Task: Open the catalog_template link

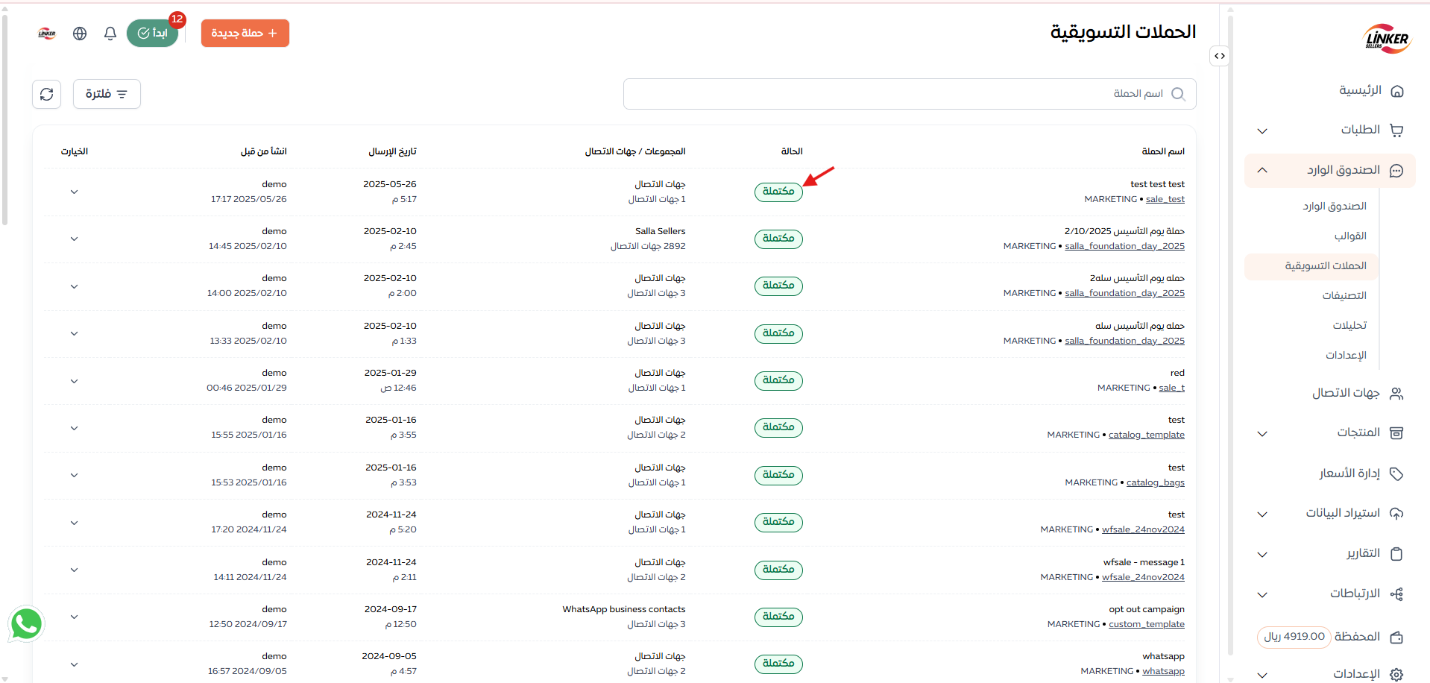Action: 1147,435
